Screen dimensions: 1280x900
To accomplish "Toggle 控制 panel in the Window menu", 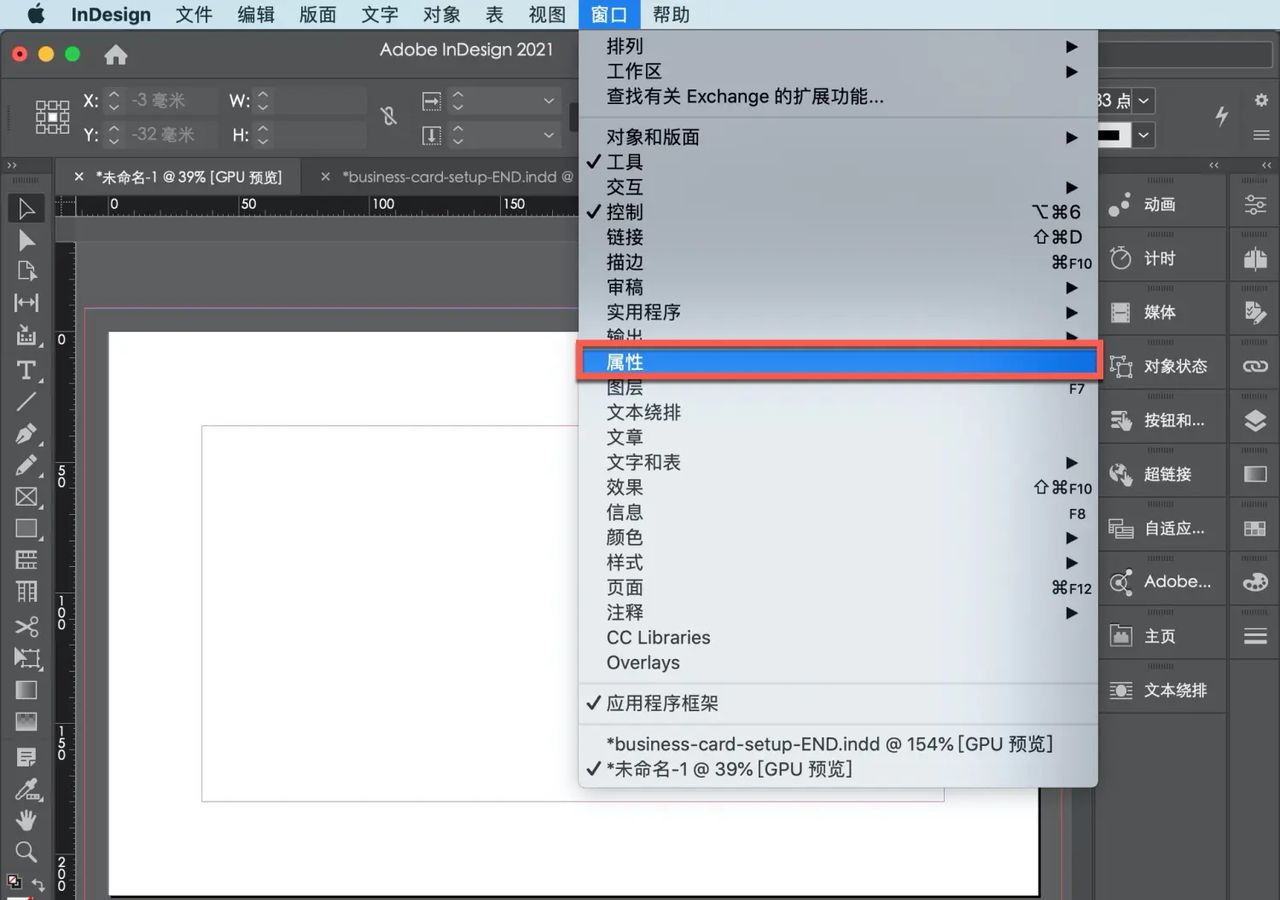I will tap(624, 212).
